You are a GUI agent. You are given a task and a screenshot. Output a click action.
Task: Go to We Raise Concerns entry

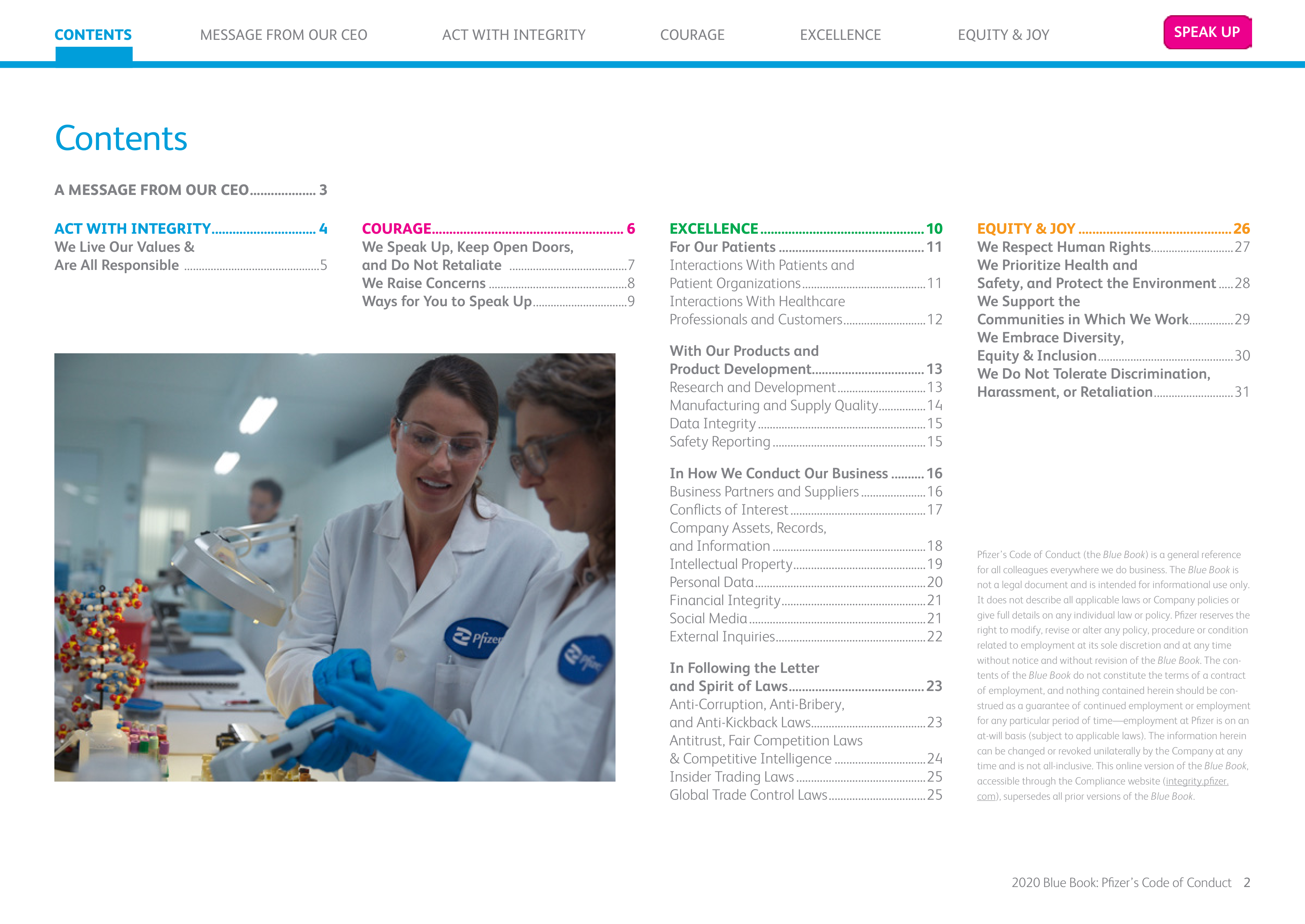498,283
